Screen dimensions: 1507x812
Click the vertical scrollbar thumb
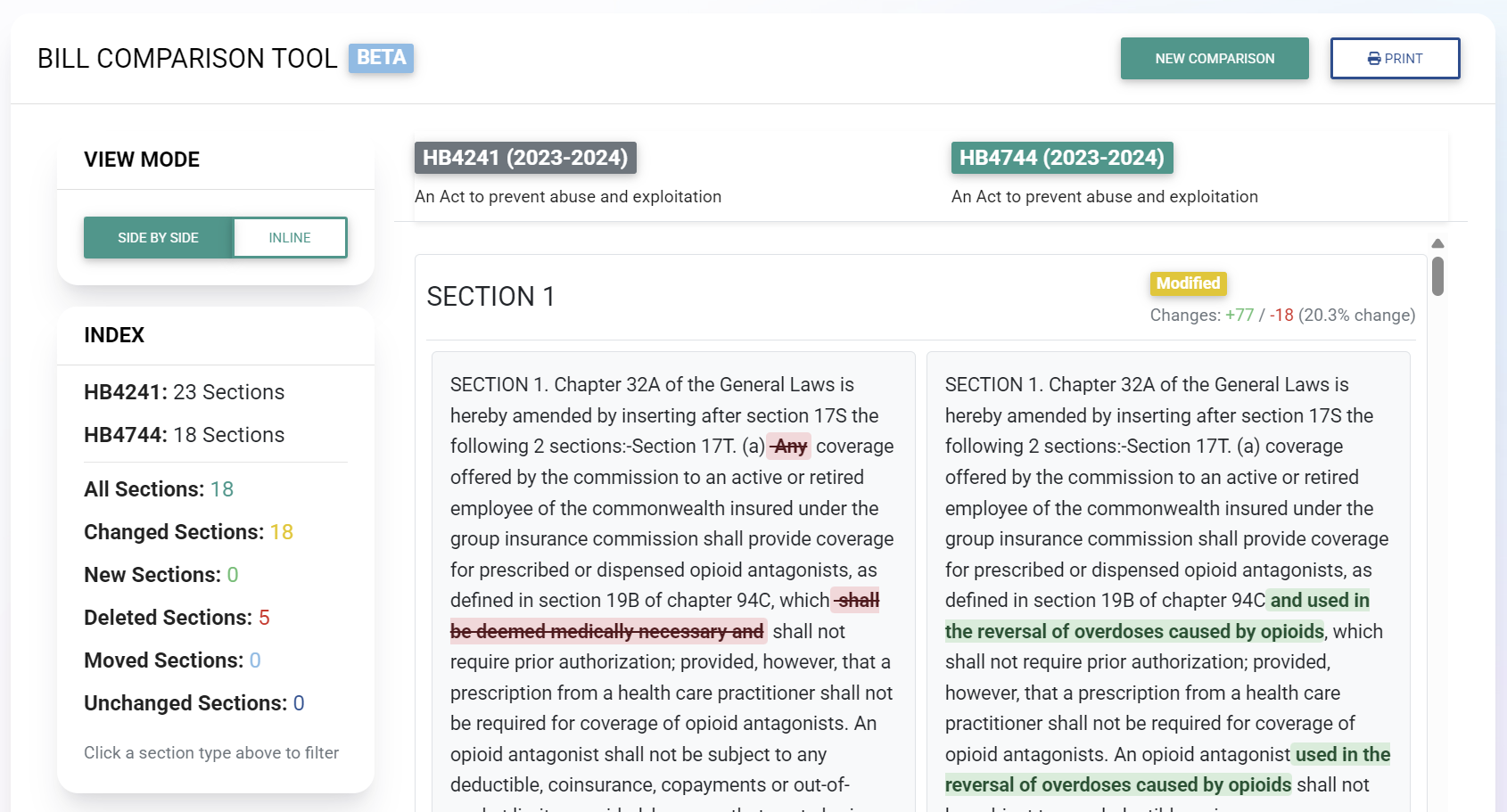click(1437, 275)
